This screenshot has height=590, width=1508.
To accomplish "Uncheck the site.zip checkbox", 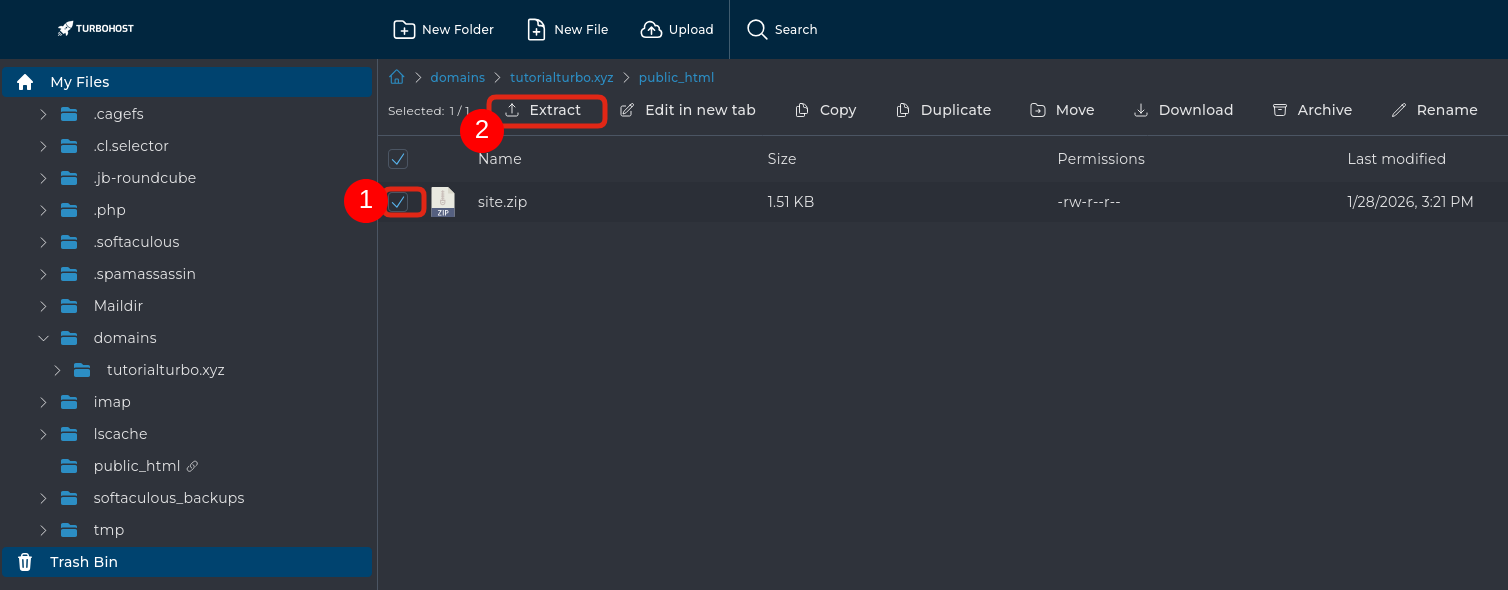I will point(398,202).
